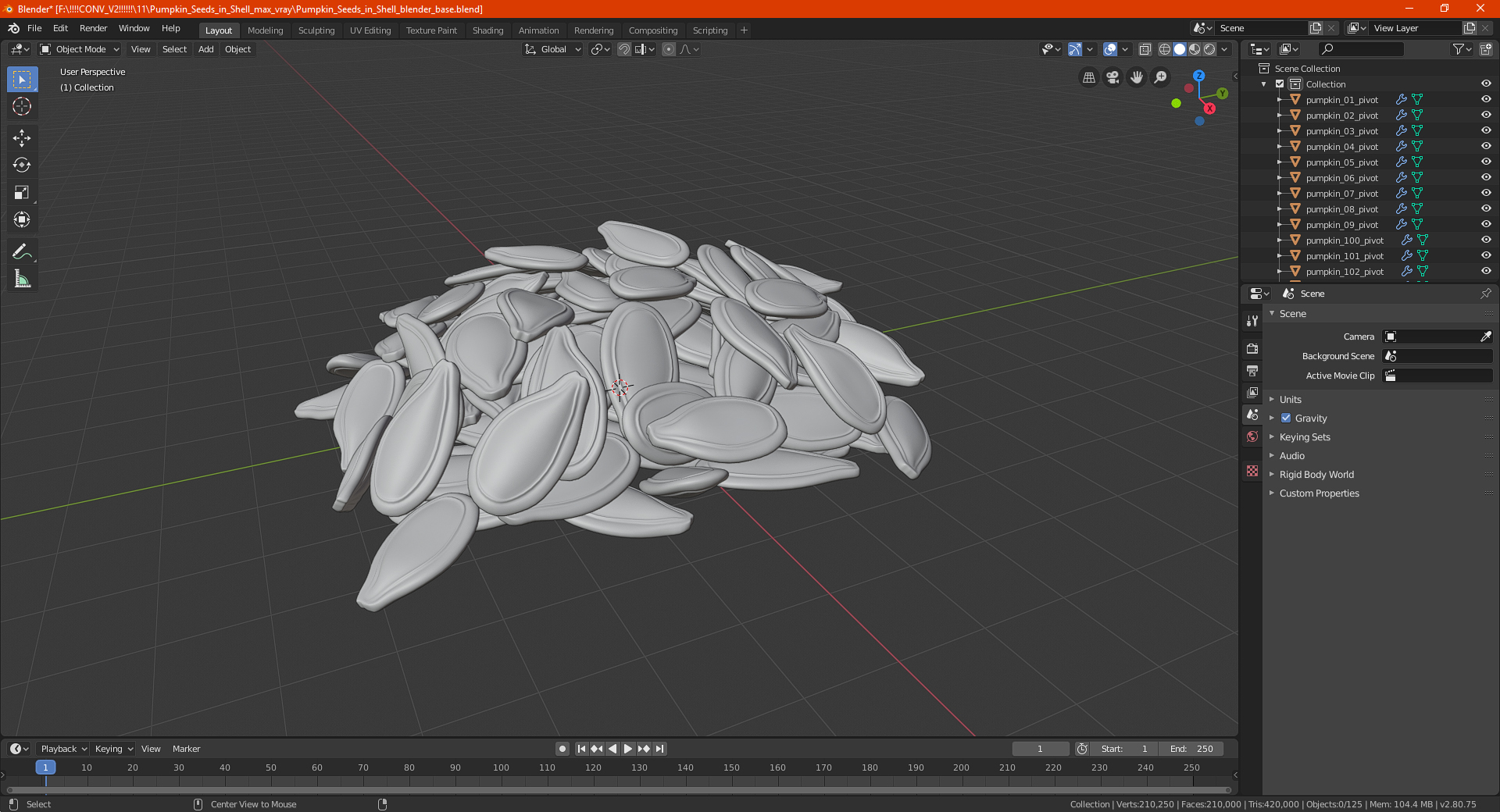Switch to orthographic grid view icon
The width and height of the screenshot is (1500, 812).
point(1088,77)
